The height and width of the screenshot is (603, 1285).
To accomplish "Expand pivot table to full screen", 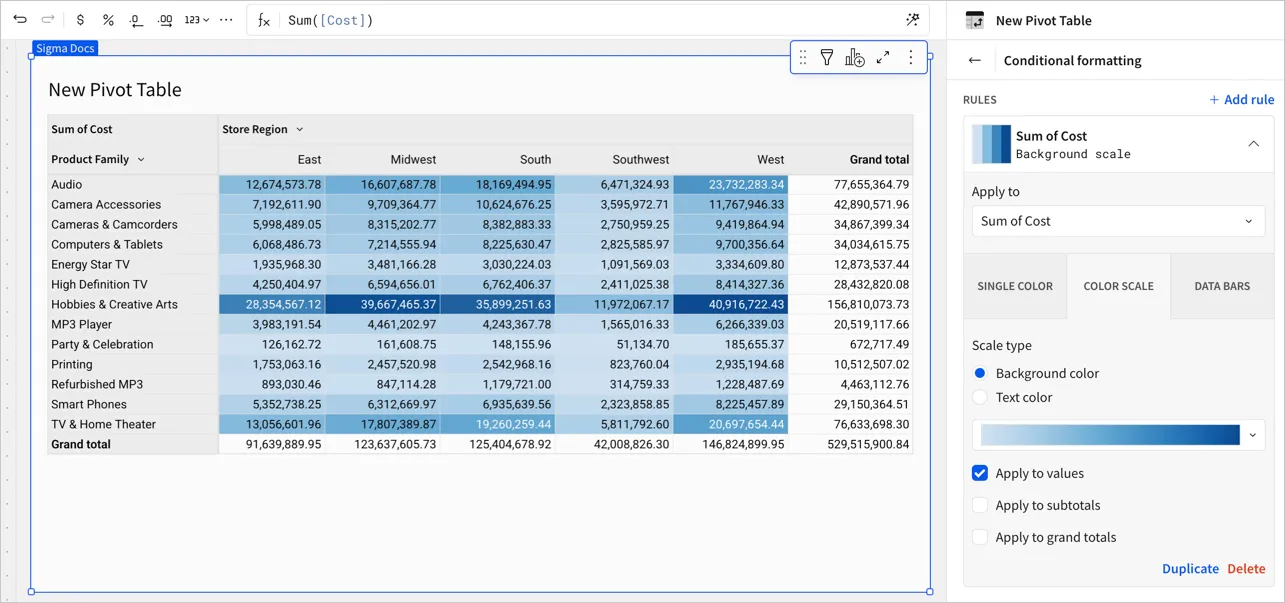I will (883, 58).
